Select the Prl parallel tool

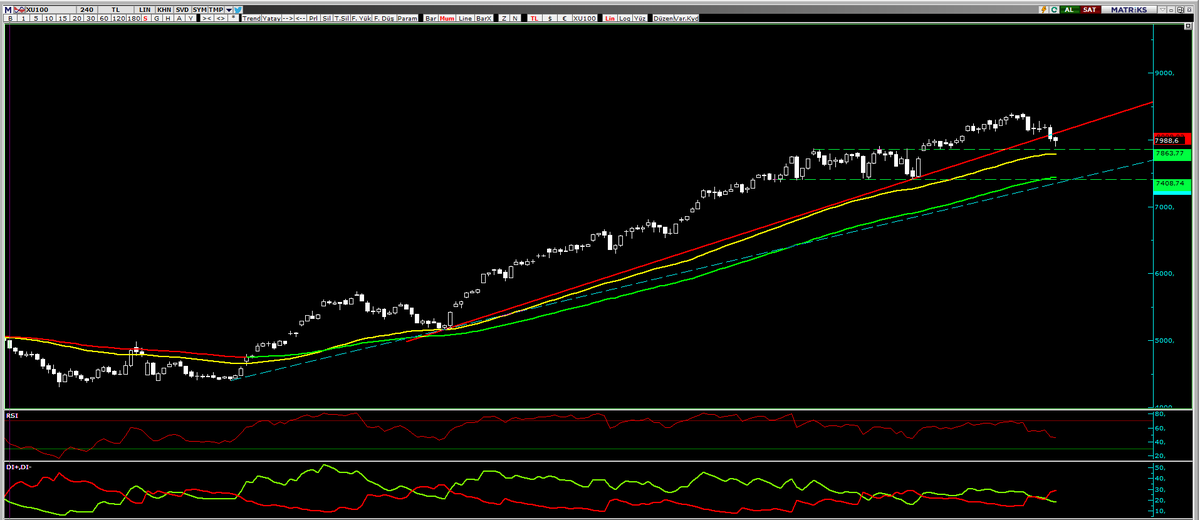point(314,19)
